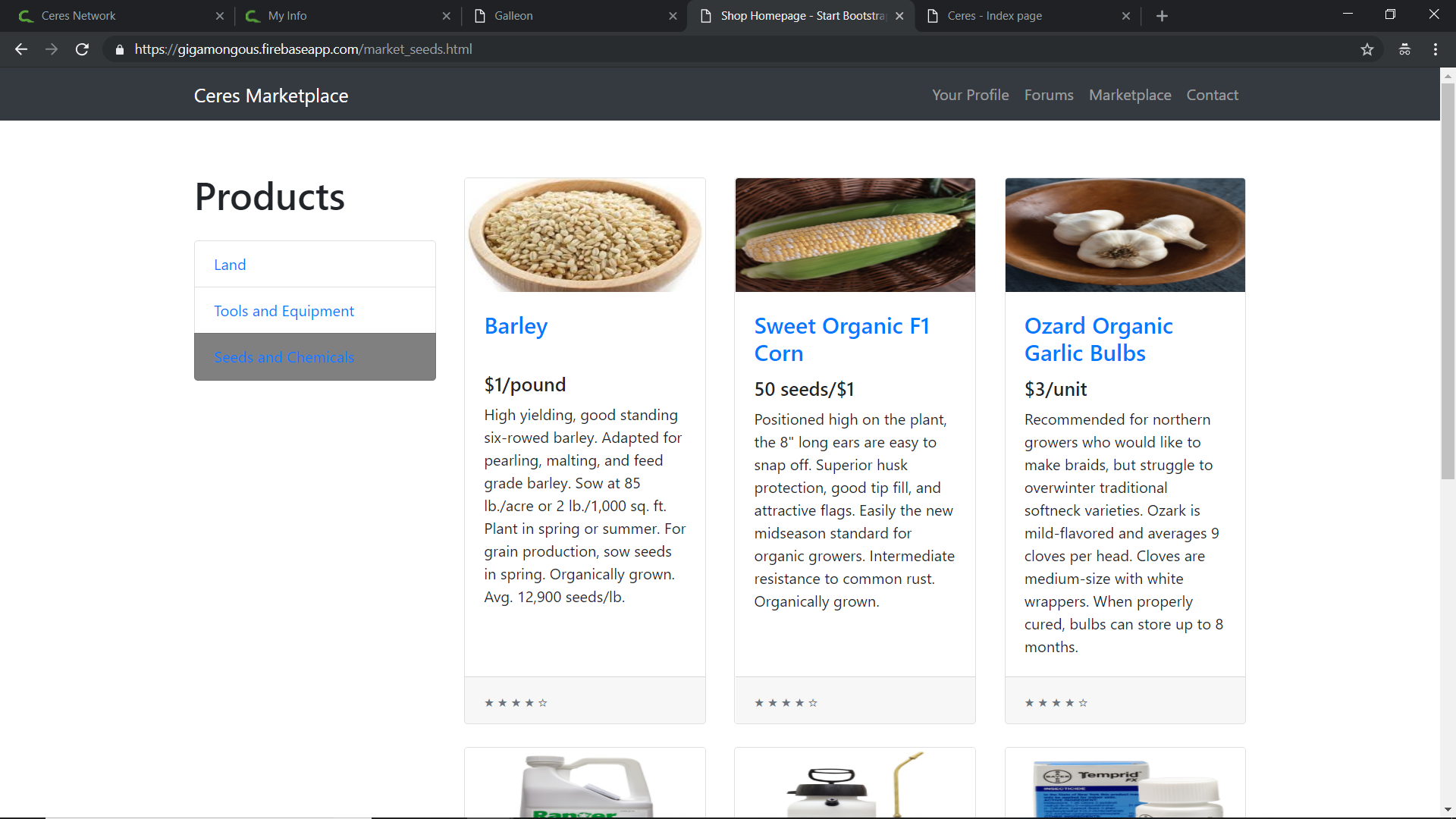
Task: Bookmark this page with star icon
Action: point(1367,49)
